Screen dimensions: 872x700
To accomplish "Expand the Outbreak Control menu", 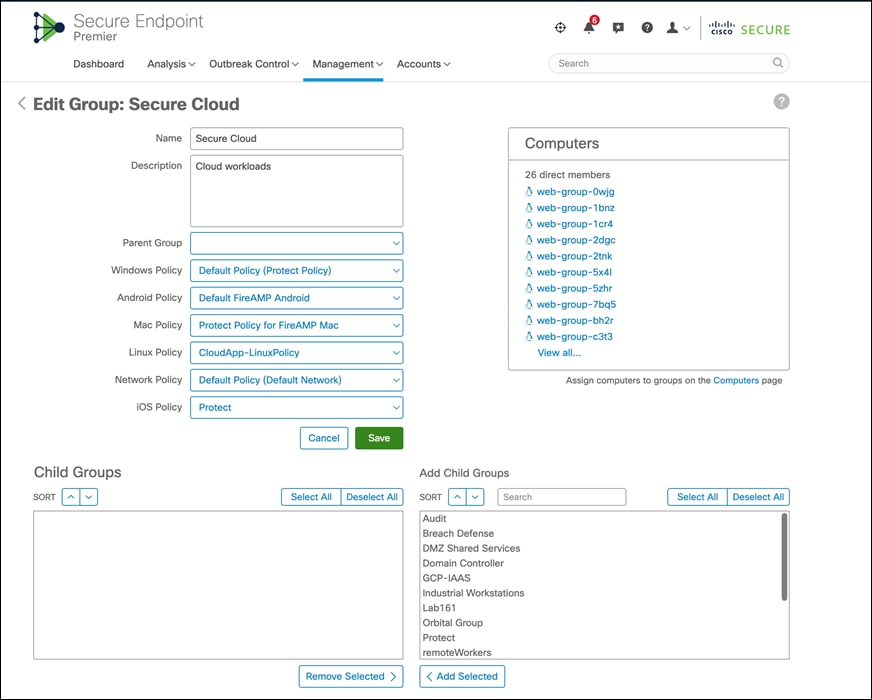I will [x=254, y=64].
